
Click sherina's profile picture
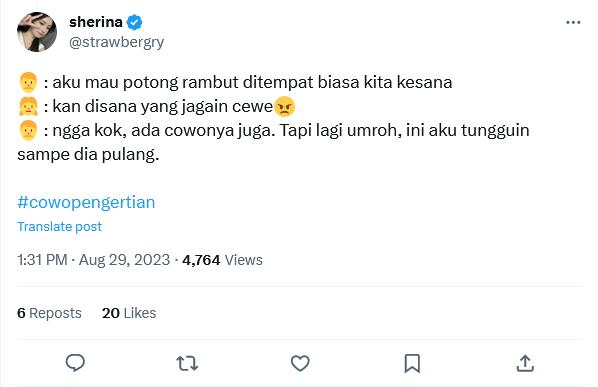point(37,32)
